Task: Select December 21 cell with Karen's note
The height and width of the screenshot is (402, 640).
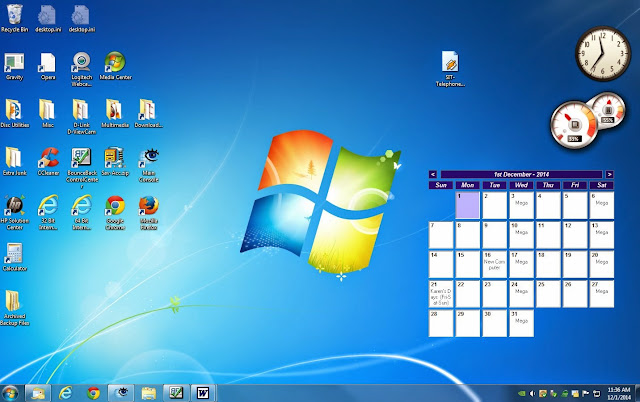Action: coord(441,294)
